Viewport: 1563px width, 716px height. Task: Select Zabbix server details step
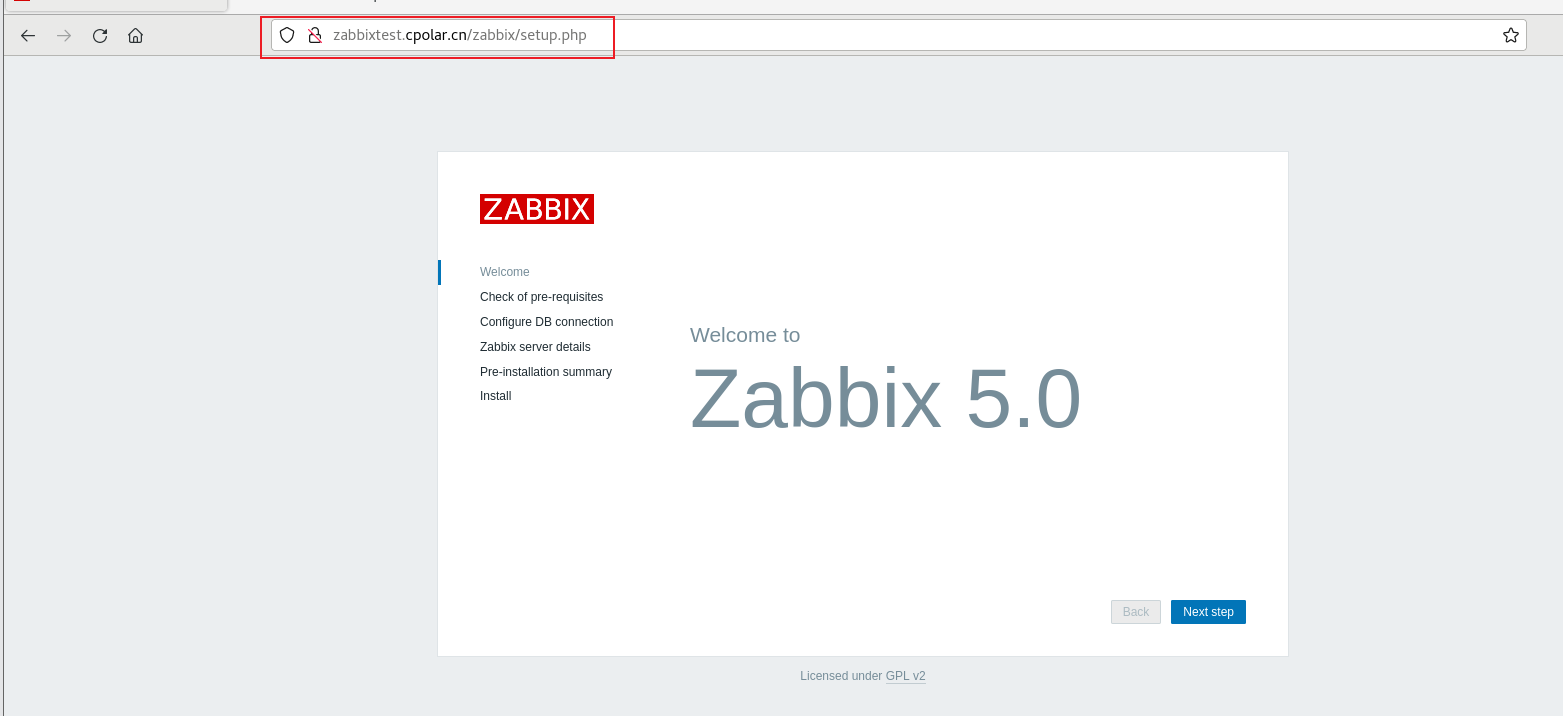tap(535, 347)
